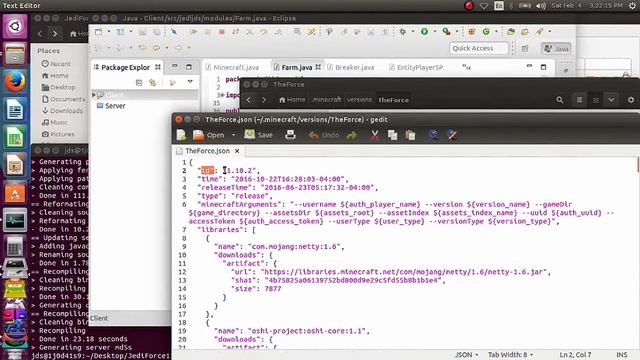Collapse all in Package Explorer toolbar
Viewport: 640px width, 360px height.
click(139, 83)
